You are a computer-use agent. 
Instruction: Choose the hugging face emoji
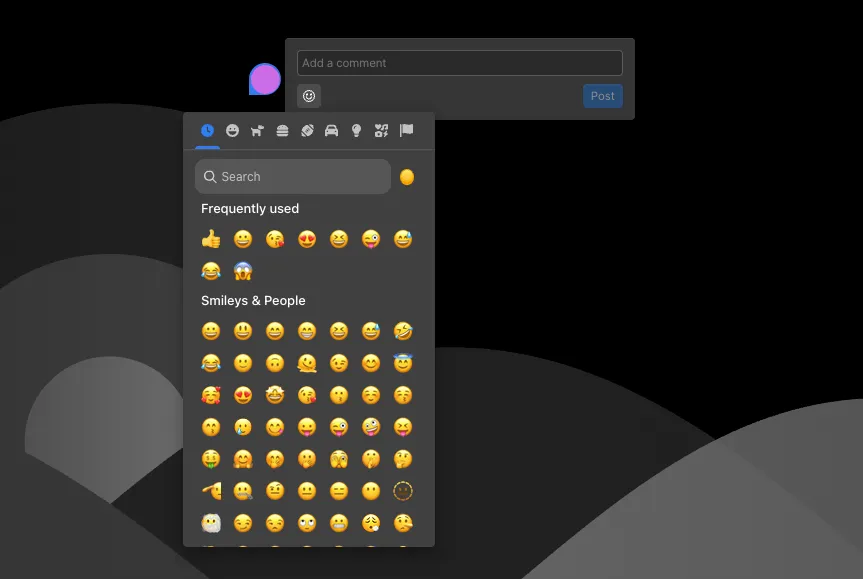243,458
